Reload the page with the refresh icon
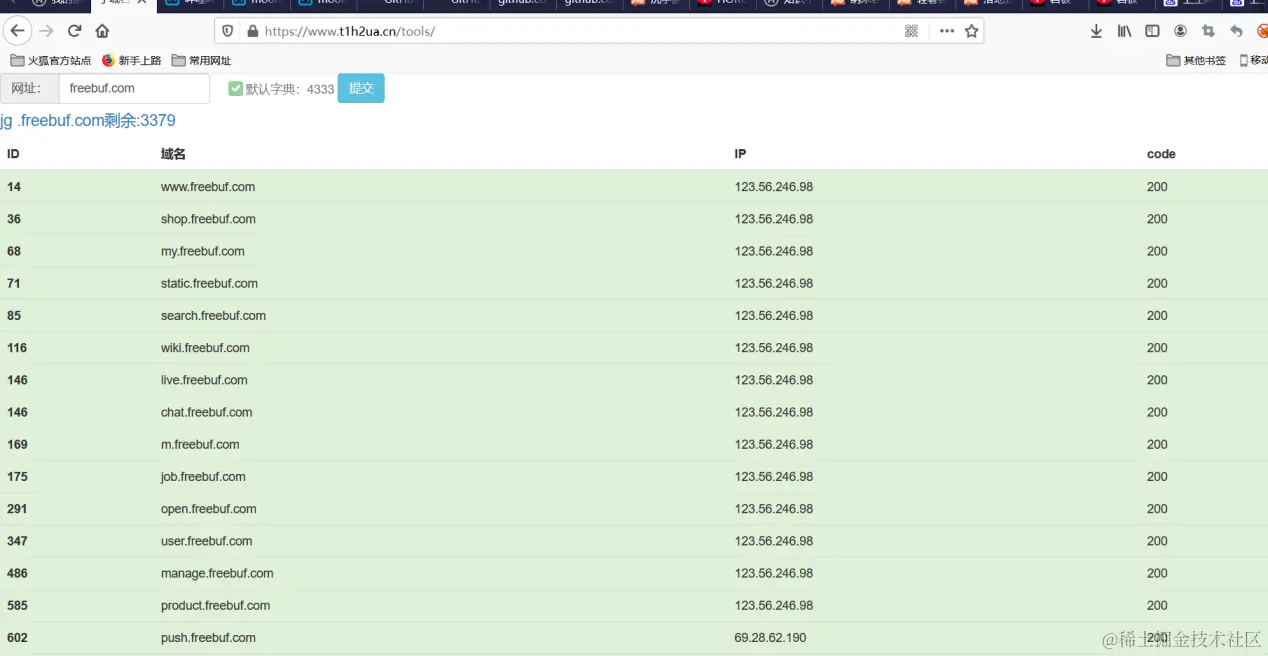Image resolution: width=1268 pixels, height=656 pixels. [x=74, y=31]
